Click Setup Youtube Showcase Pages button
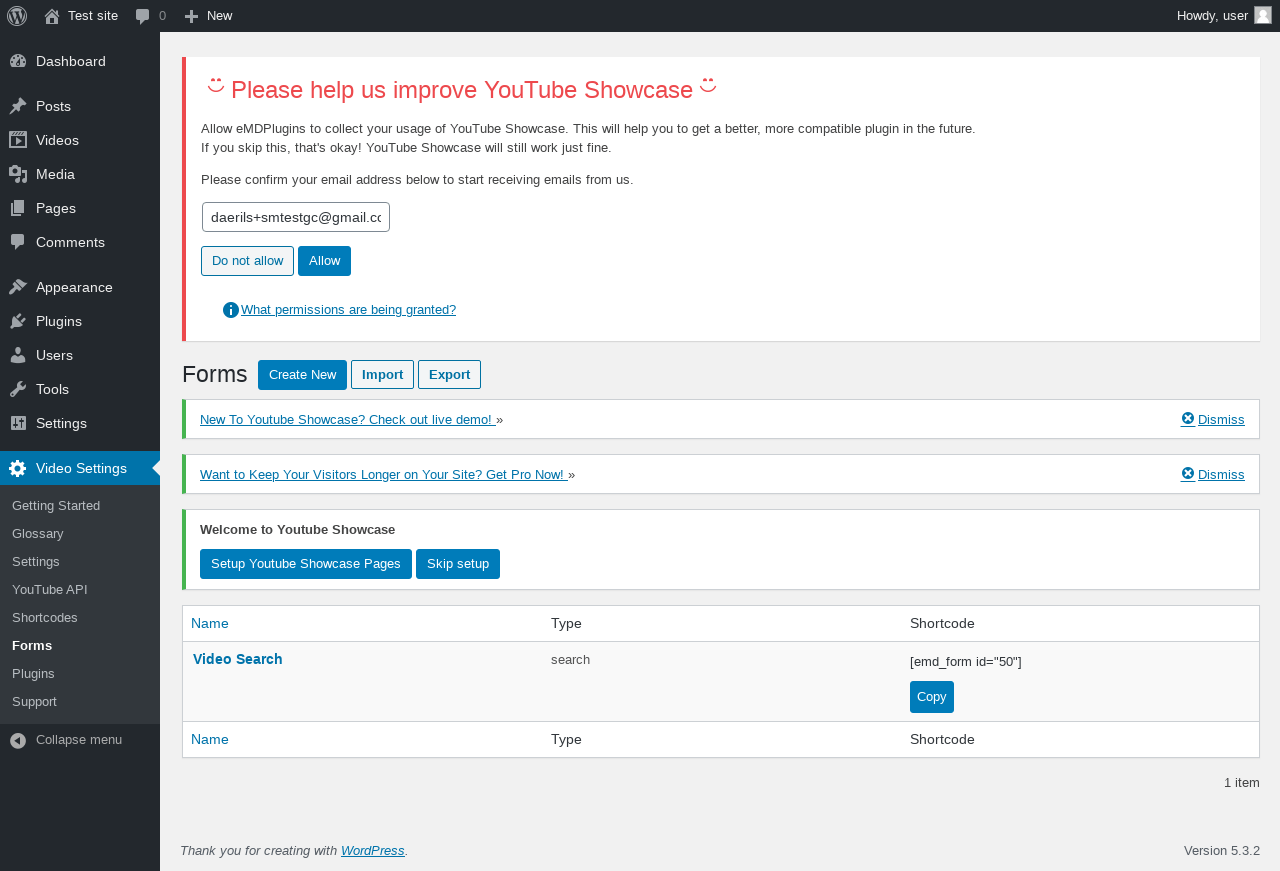 tap(306, 564)
